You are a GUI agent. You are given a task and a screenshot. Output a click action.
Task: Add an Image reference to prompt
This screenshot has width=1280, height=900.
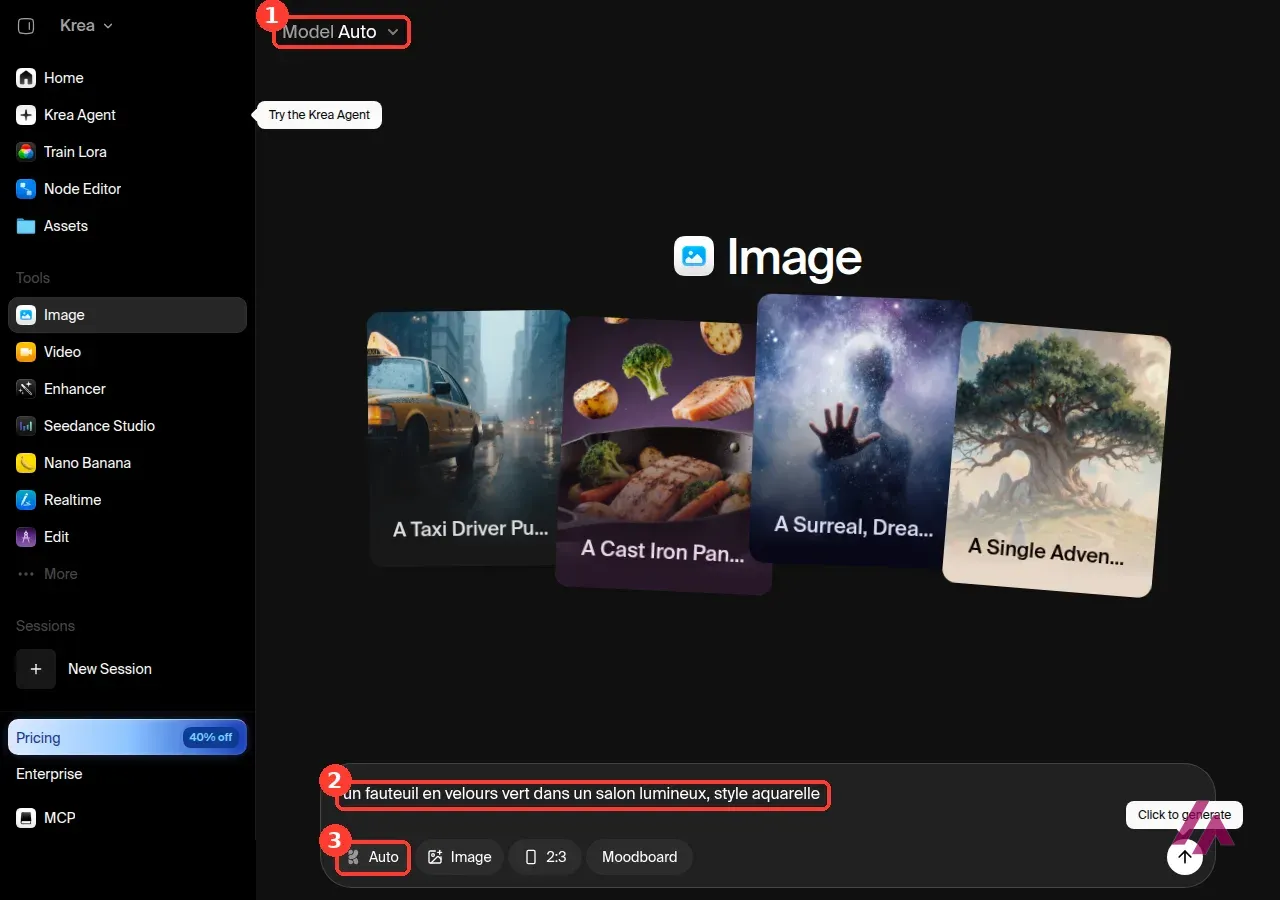pos(460,857)
